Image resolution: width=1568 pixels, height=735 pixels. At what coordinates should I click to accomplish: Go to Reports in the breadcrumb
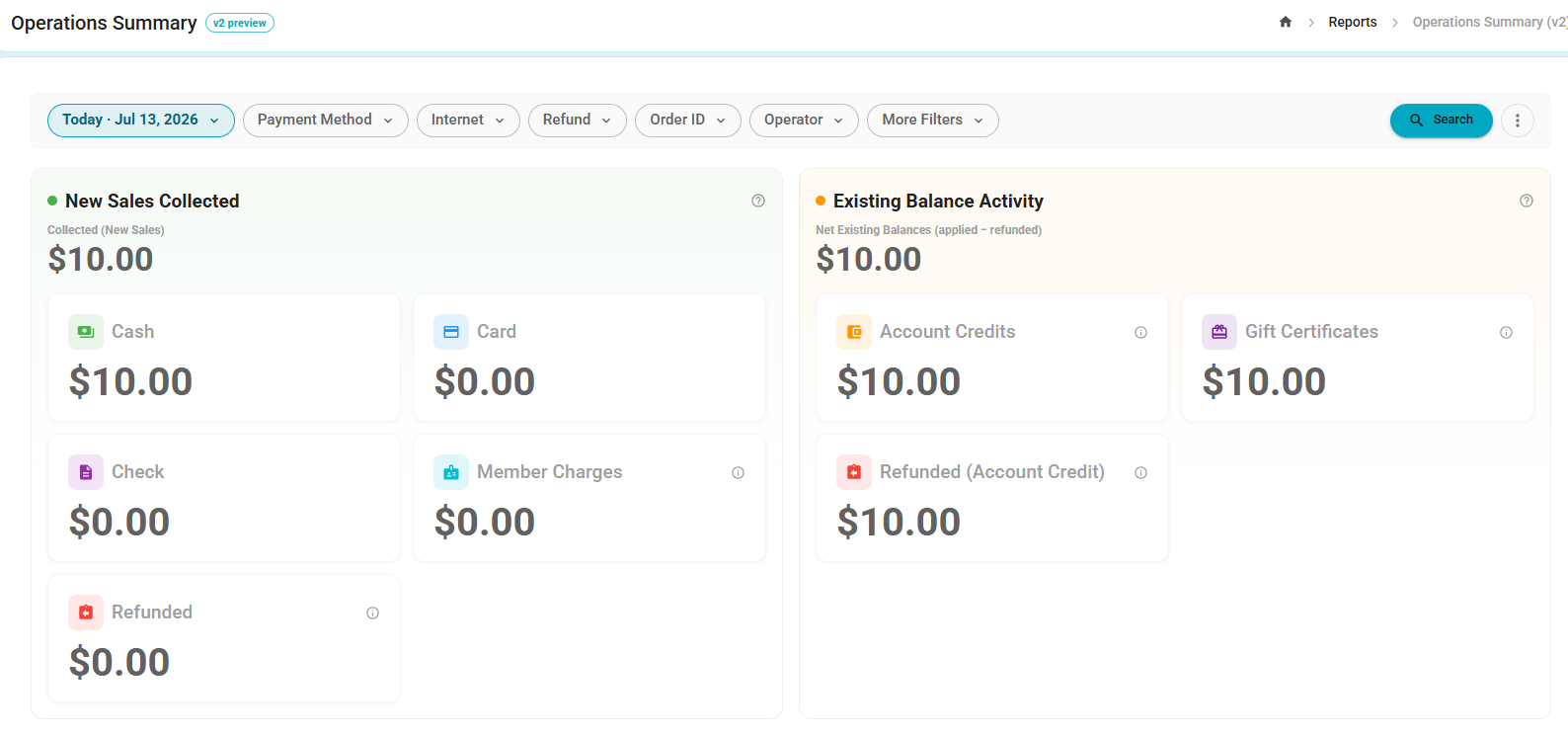(x=1353, y=22)
